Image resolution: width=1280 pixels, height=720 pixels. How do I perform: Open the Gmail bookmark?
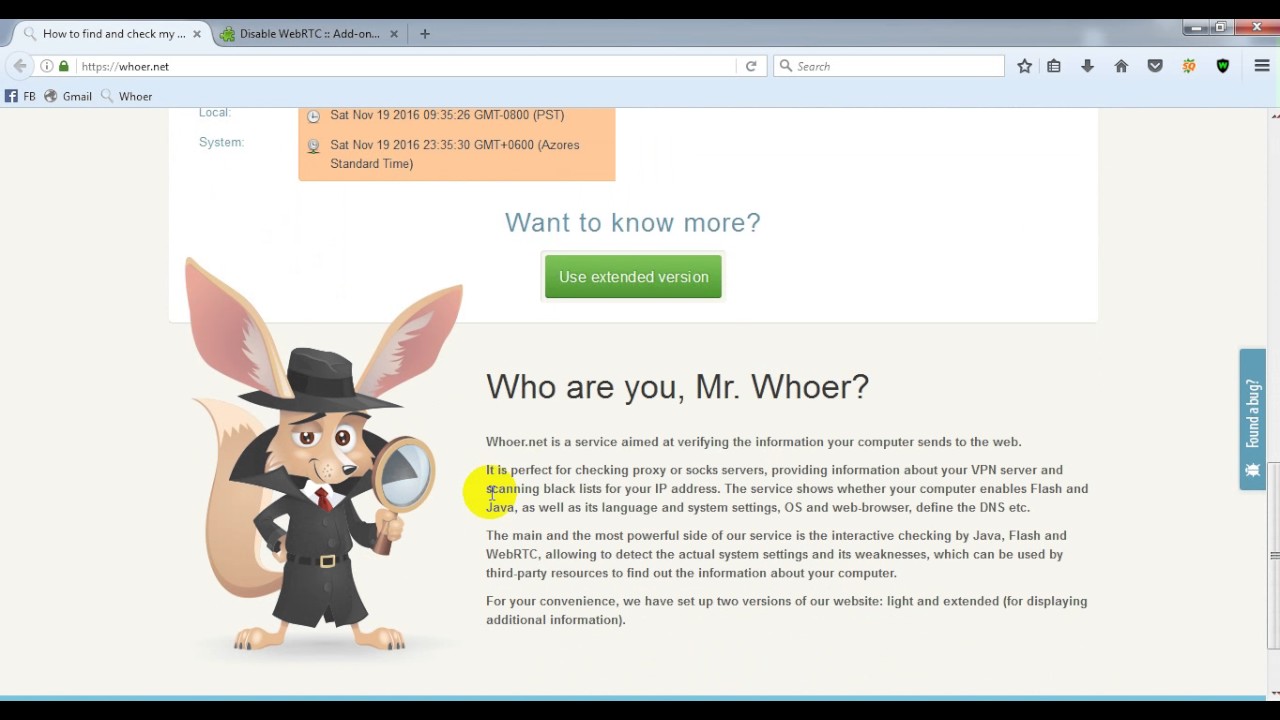(x=68, y=96)
